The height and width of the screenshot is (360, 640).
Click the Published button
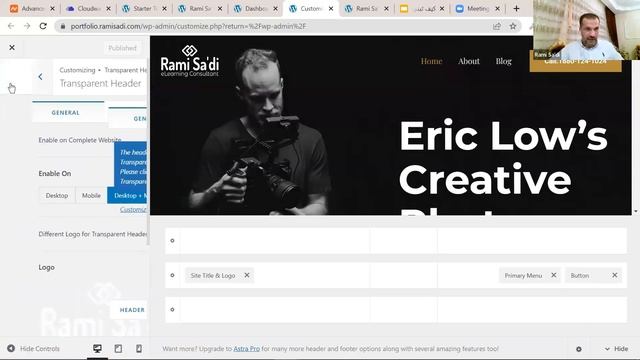(x=122, y=48)
